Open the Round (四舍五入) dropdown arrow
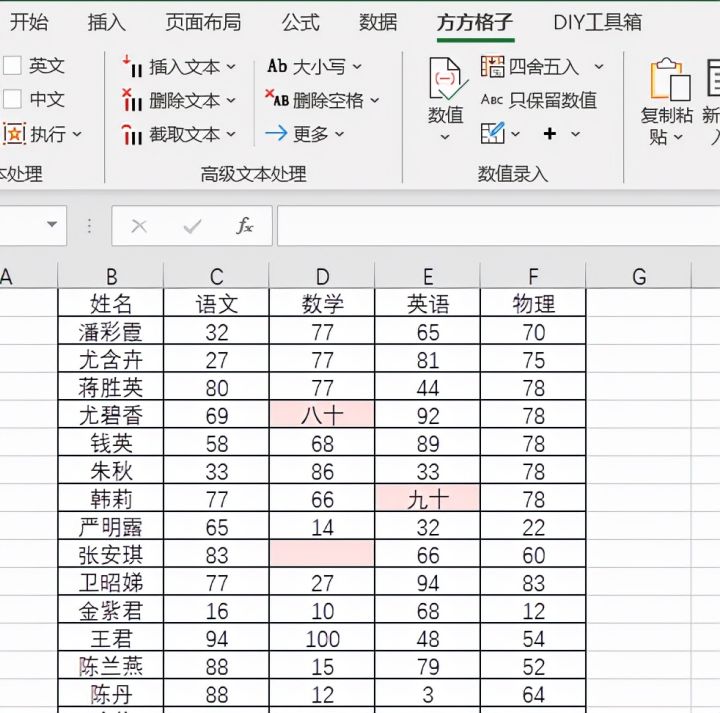Screen dimensions: 720x713 pyautogui.click(x=599, y=67)
